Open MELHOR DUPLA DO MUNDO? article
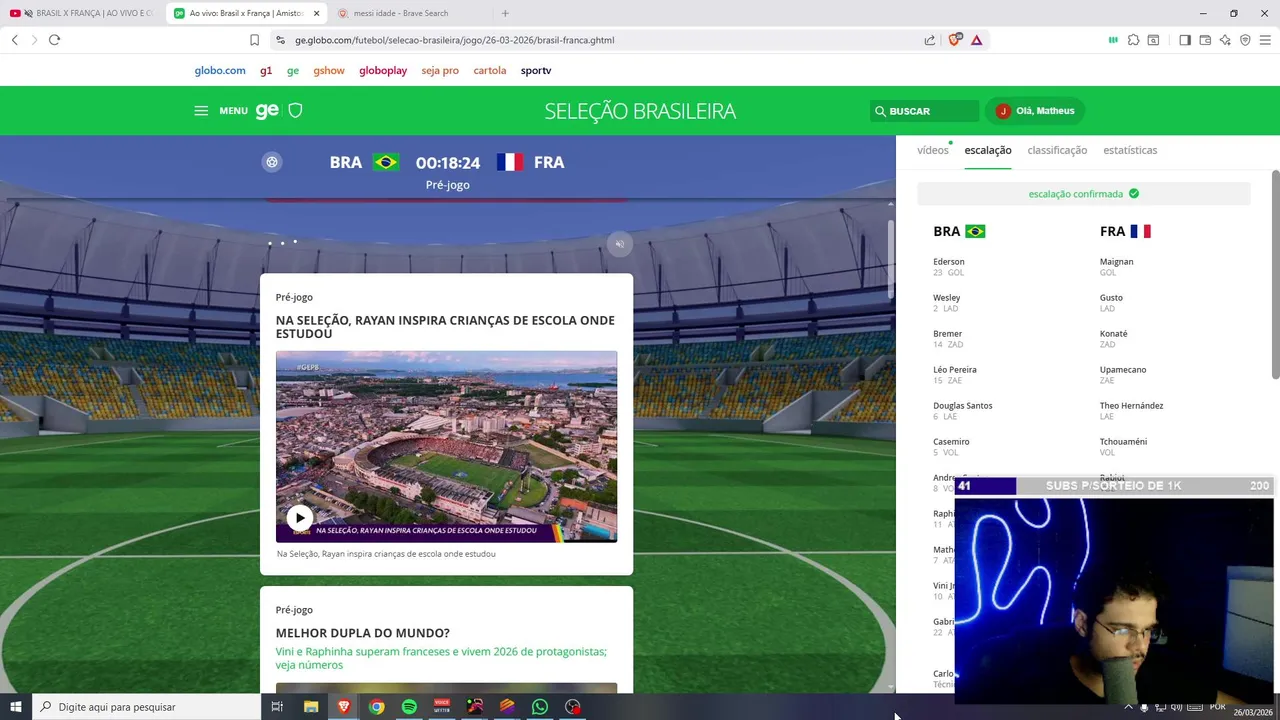The width and height of the screenshot is (1280, 720). click(x=363, y=633)
